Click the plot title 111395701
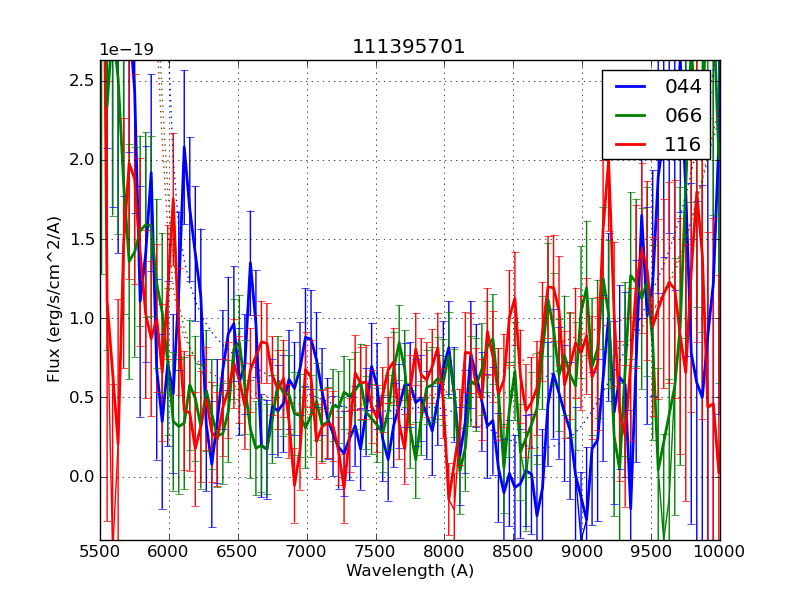Image resolution: width=800 pixels, height=600 pixels. coord(409,47)
